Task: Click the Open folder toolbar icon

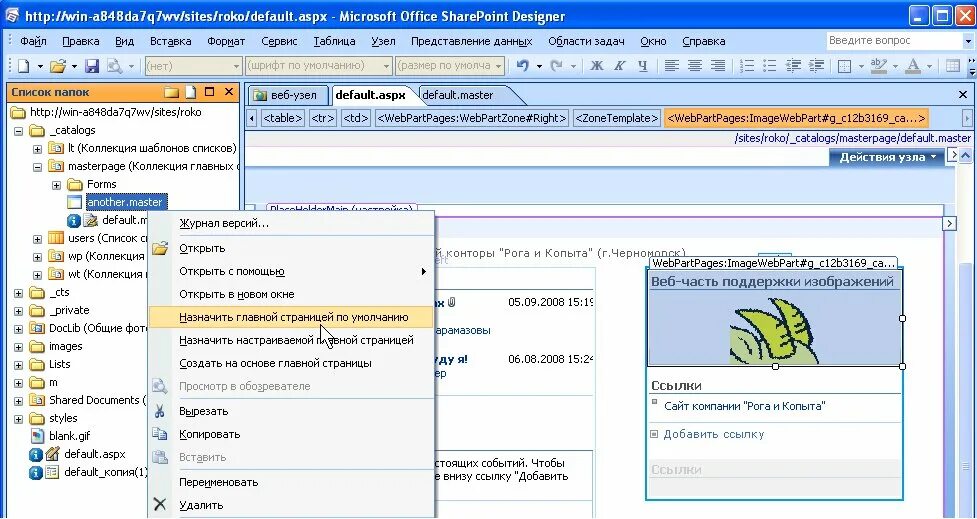Action: 58,65
